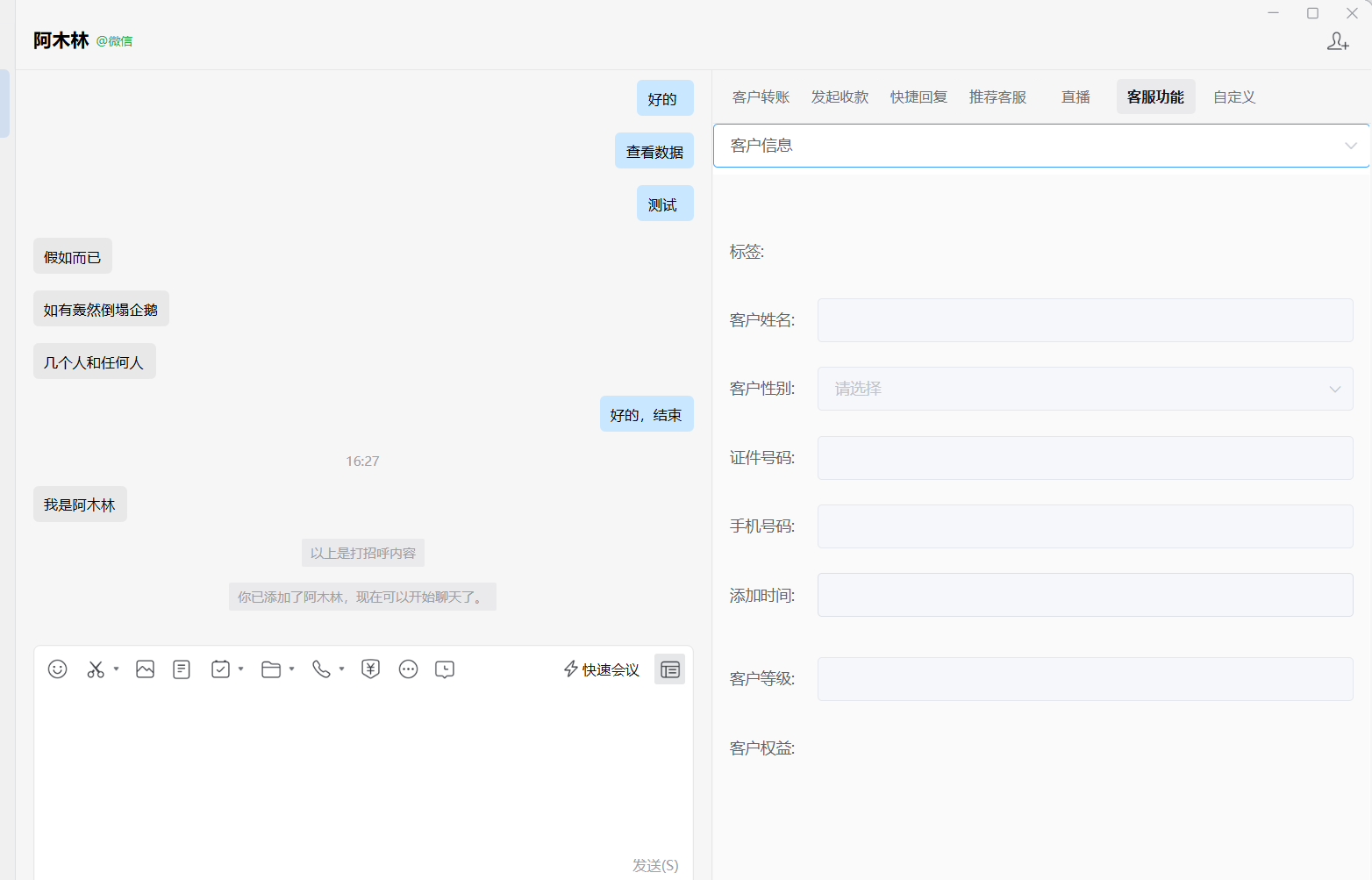Image resolution: width=1372 pixels, height=880 pixels.
Task: Open the emoji picker
Action: point(57,669)
